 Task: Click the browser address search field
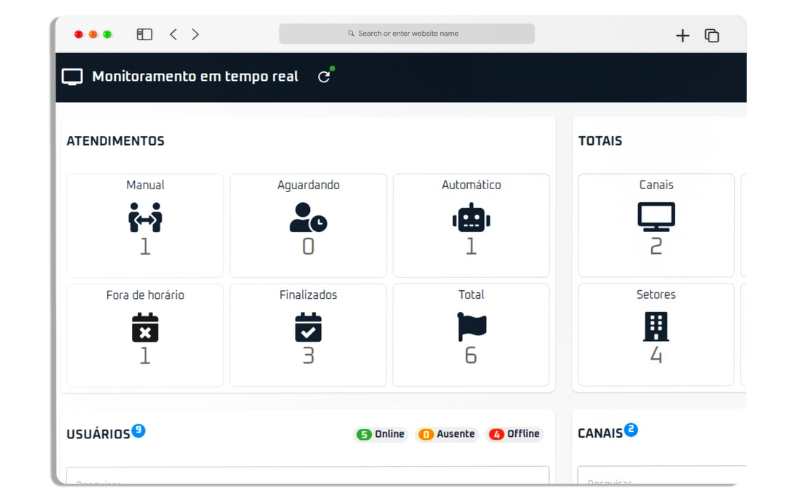(x=407, y=34)
